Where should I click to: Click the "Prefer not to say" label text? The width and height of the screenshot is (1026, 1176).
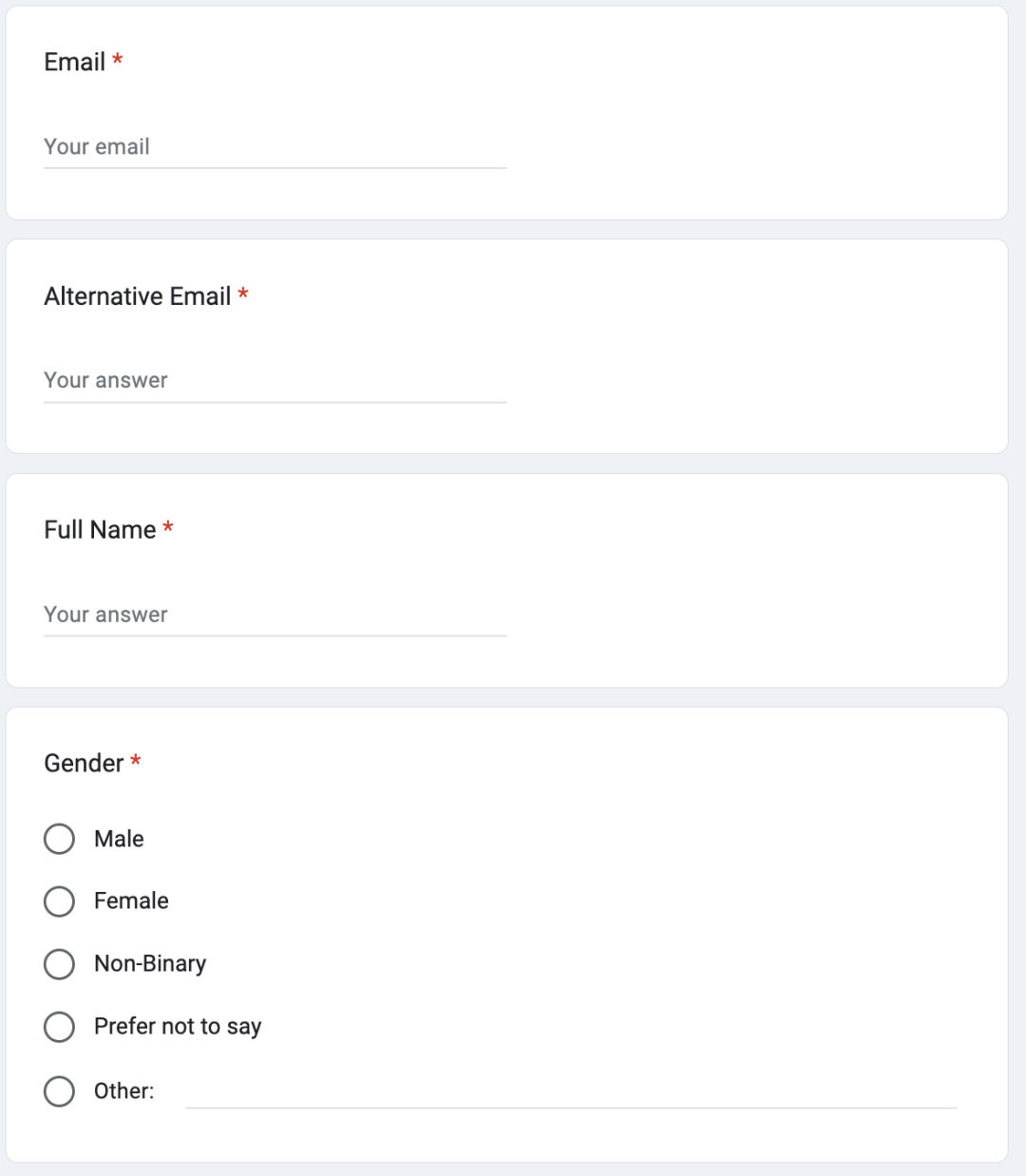click(178, 1027)
